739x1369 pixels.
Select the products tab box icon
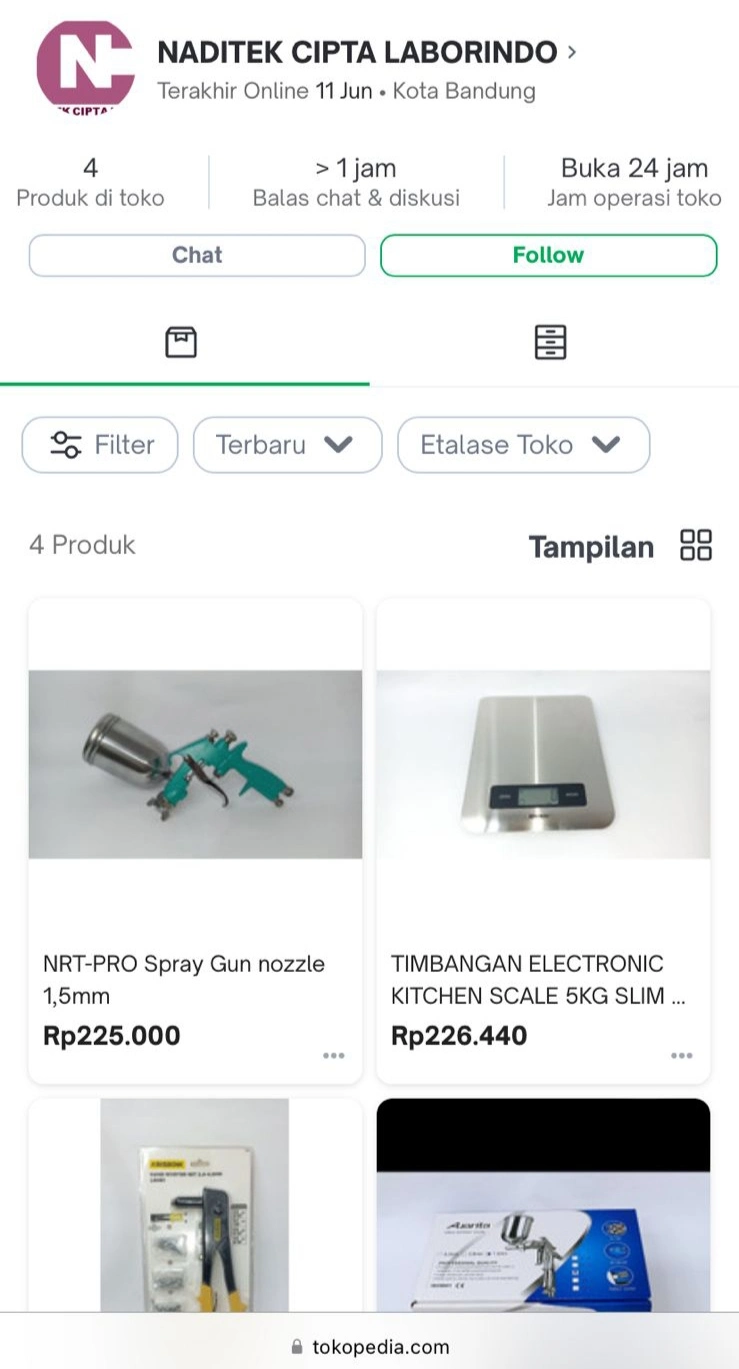(181, 343)
